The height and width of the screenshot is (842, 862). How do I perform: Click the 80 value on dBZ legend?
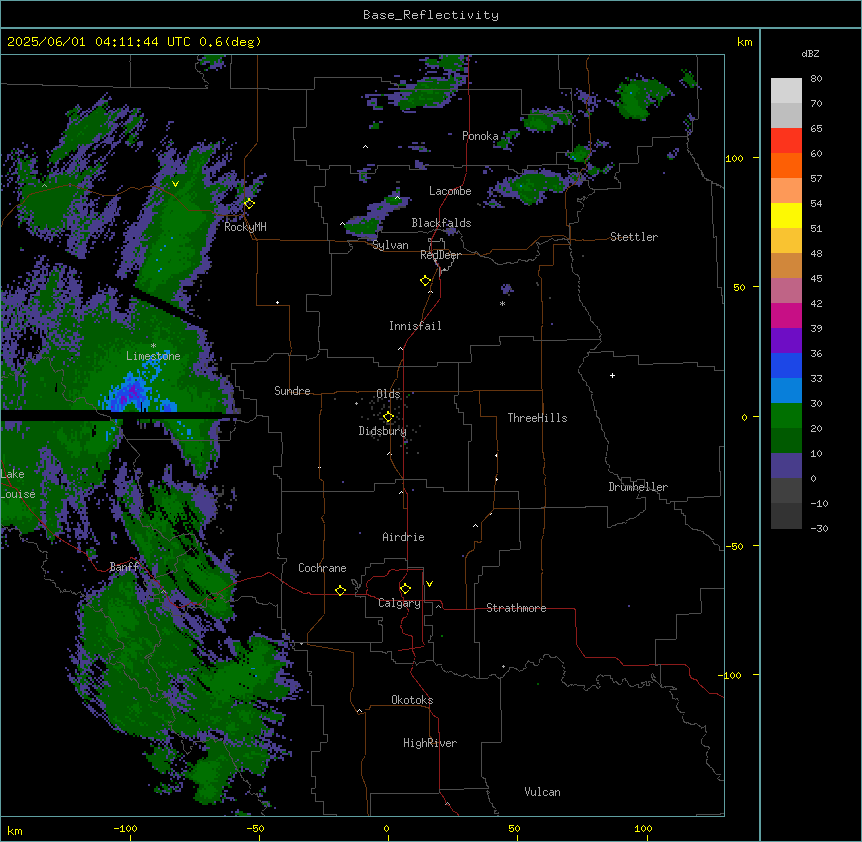(x=816, y=79)
